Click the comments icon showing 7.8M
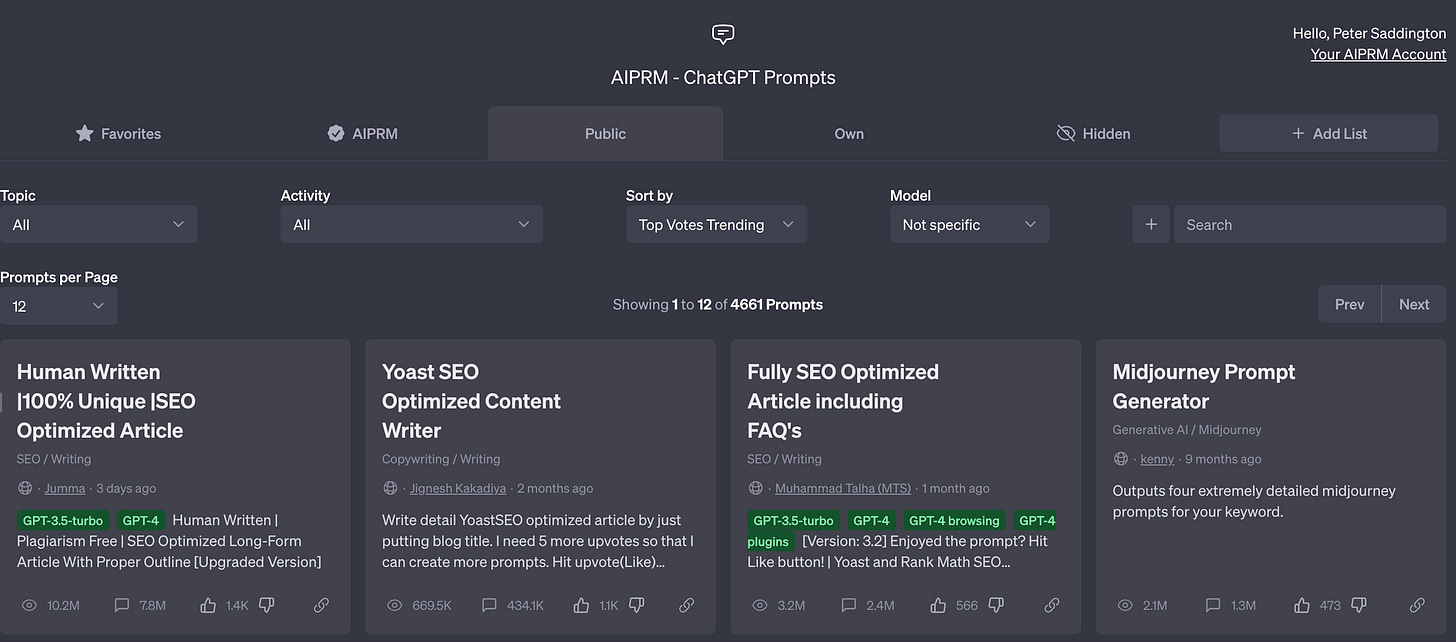This screenshot has height=642, width=1456. [x=123, y=605]
